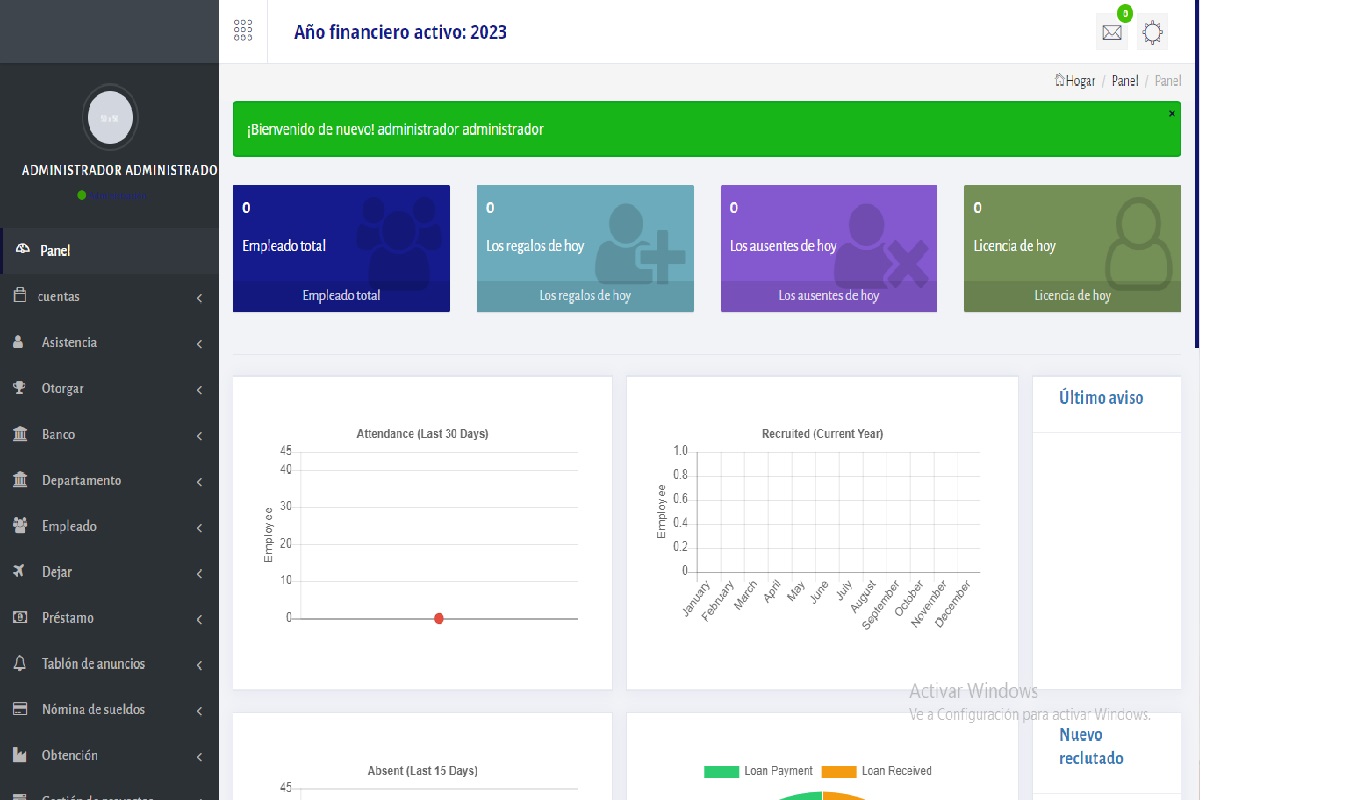1366x800 pixels.
Task: Expand the Empleado menu chevron
Action: click(x=199, y=528)
